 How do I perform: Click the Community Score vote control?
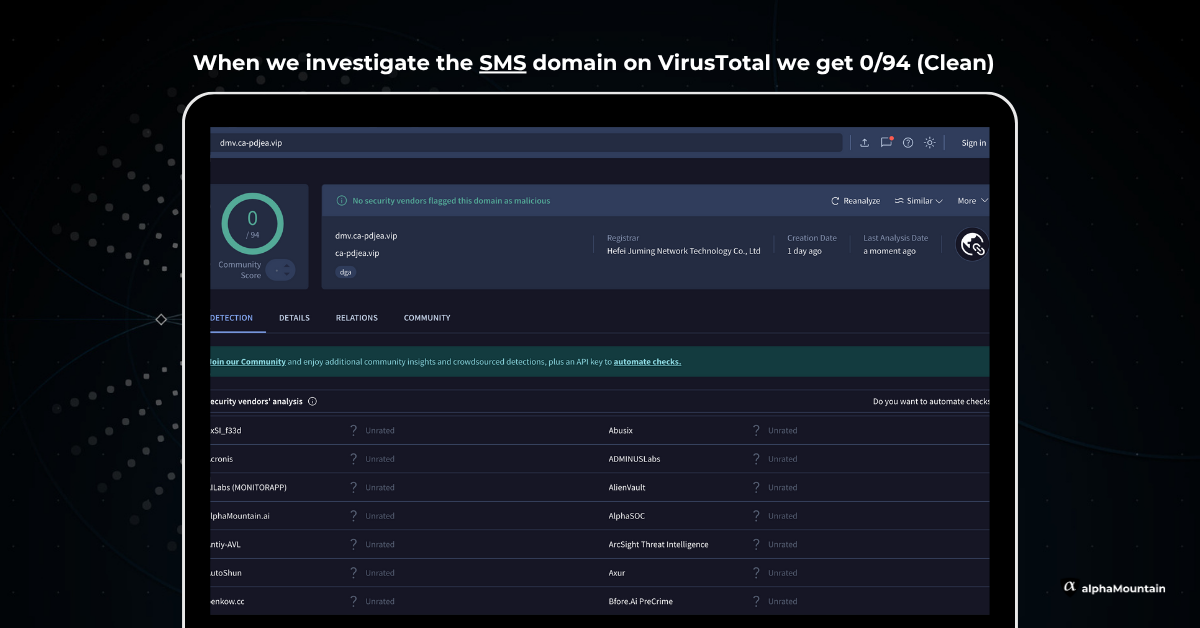pyautogui.click(x=280, y=270)
